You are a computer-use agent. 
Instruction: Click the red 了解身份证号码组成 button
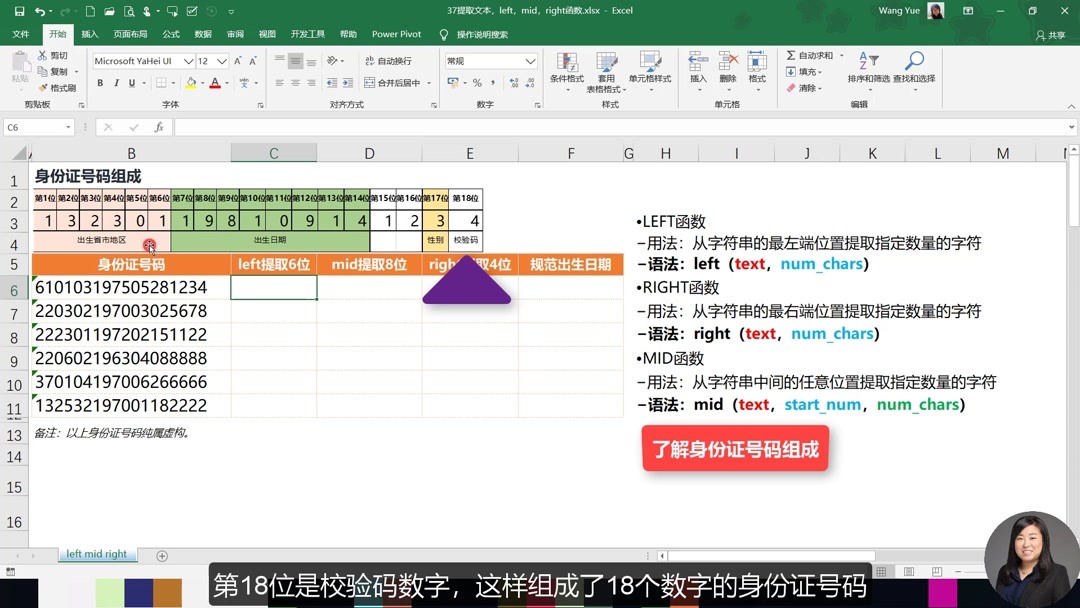click(735, 448)
